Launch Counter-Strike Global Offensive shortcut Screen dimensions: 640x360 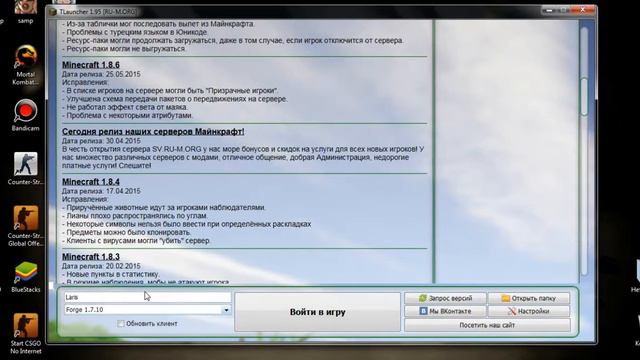(x=25, y=226)
